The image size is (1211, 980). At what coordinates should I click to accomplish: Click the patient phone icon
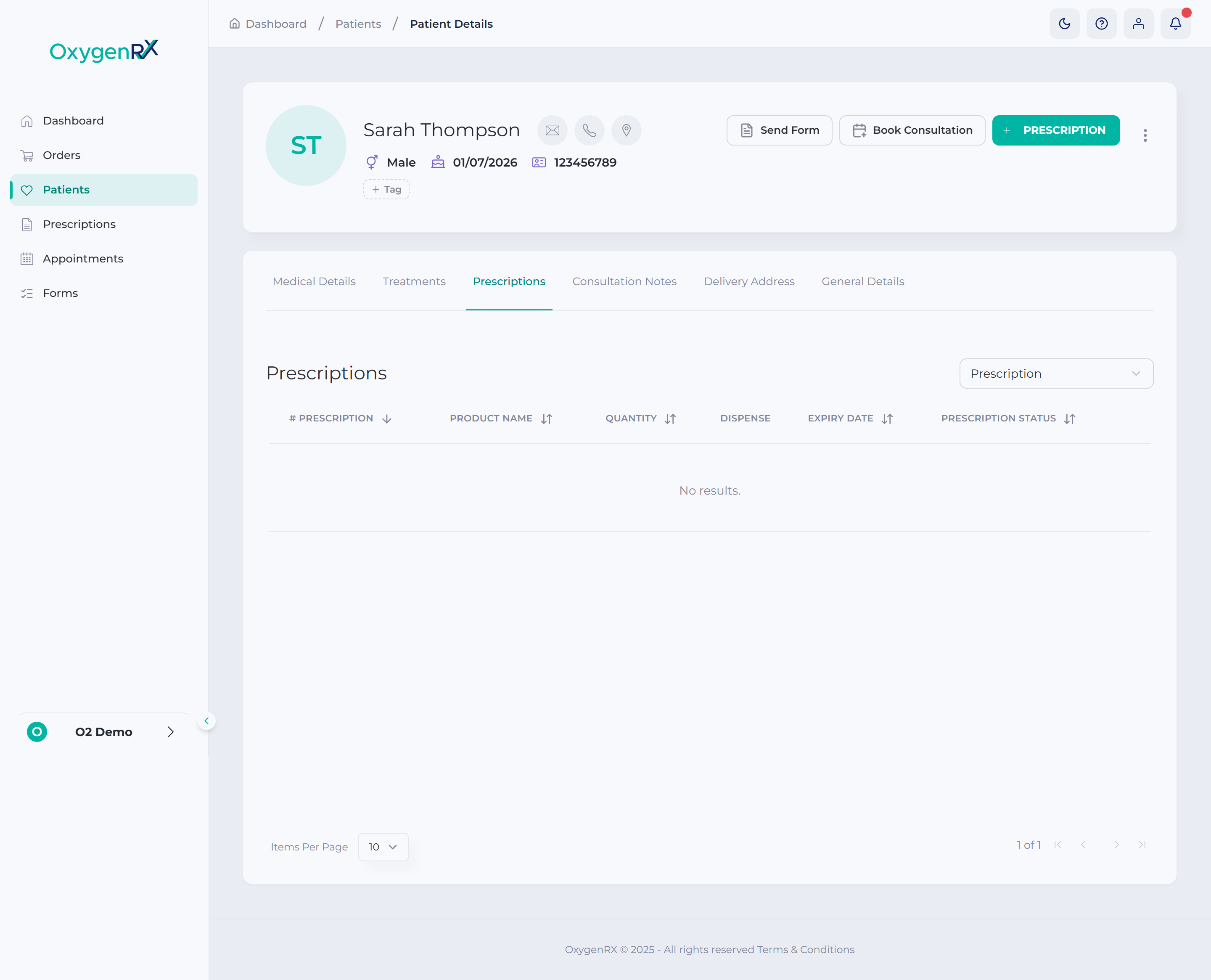[x=589, y=130]
